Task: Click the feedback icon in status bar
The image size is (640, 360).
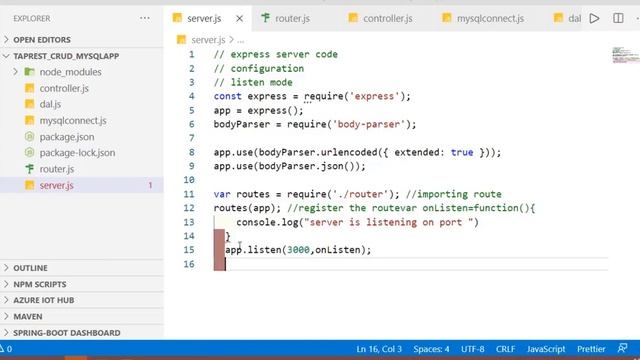Action: click(x=622, y=349)
